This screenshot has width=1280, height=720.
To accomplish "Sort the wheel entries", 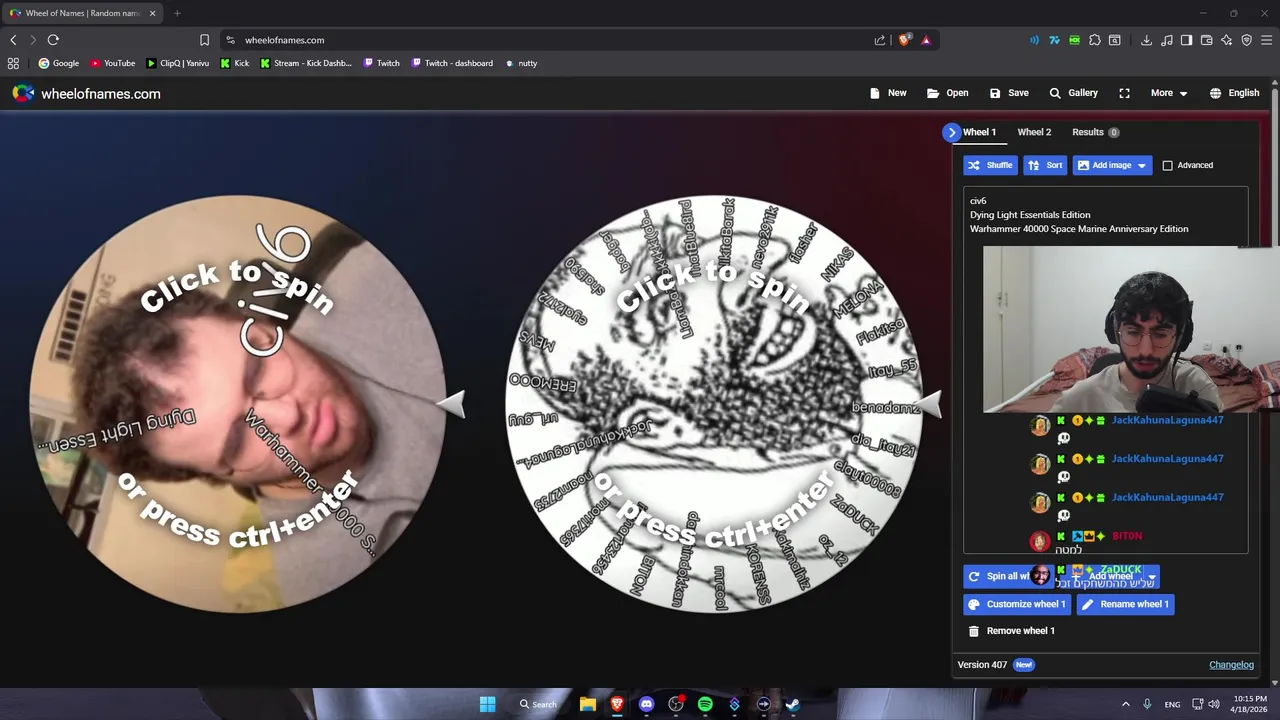I will 1046,165.
